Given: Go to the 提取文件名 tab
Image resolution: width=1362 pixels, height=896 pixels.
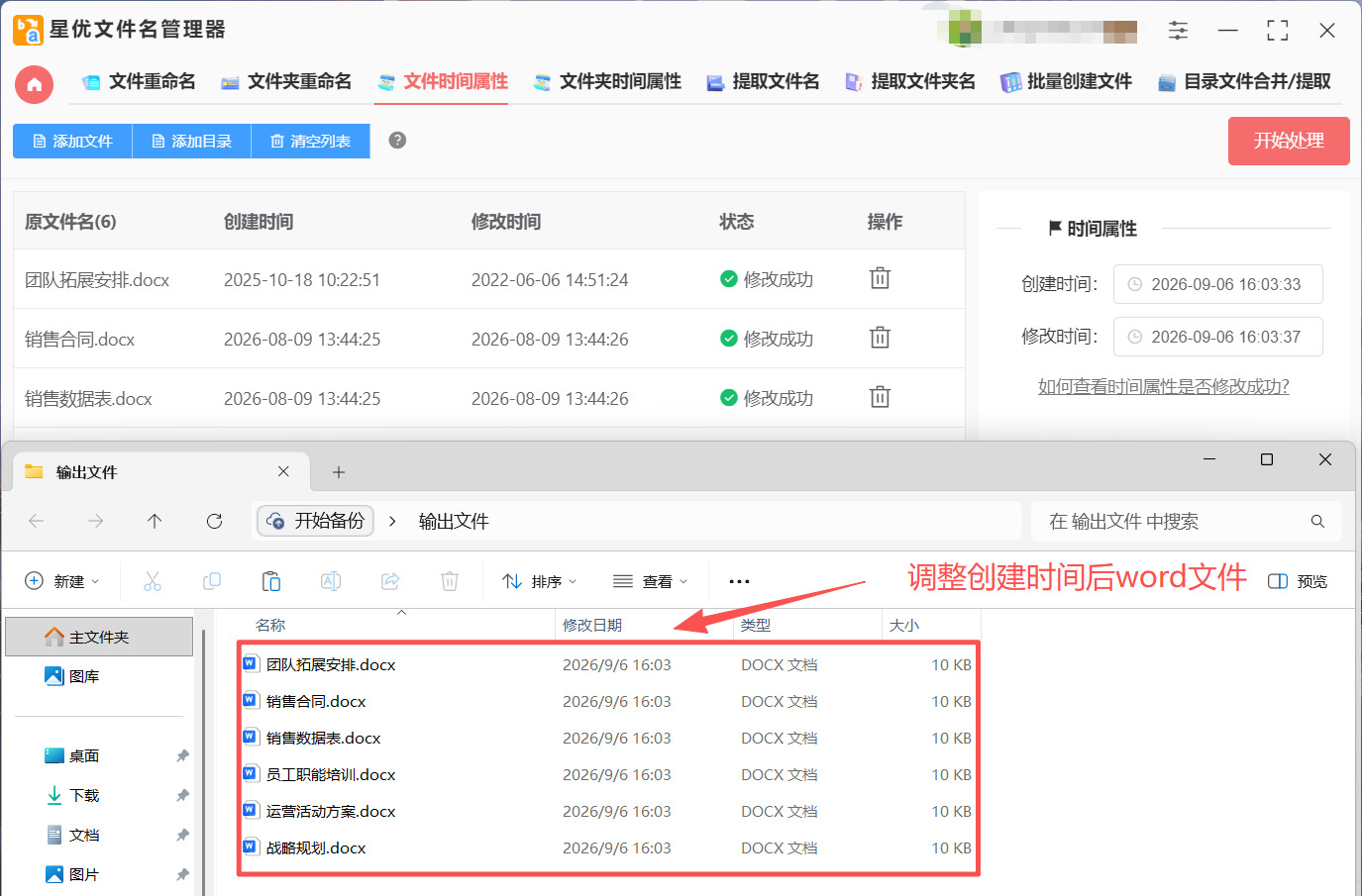Looking at the screenshot, I should [763, 81].
